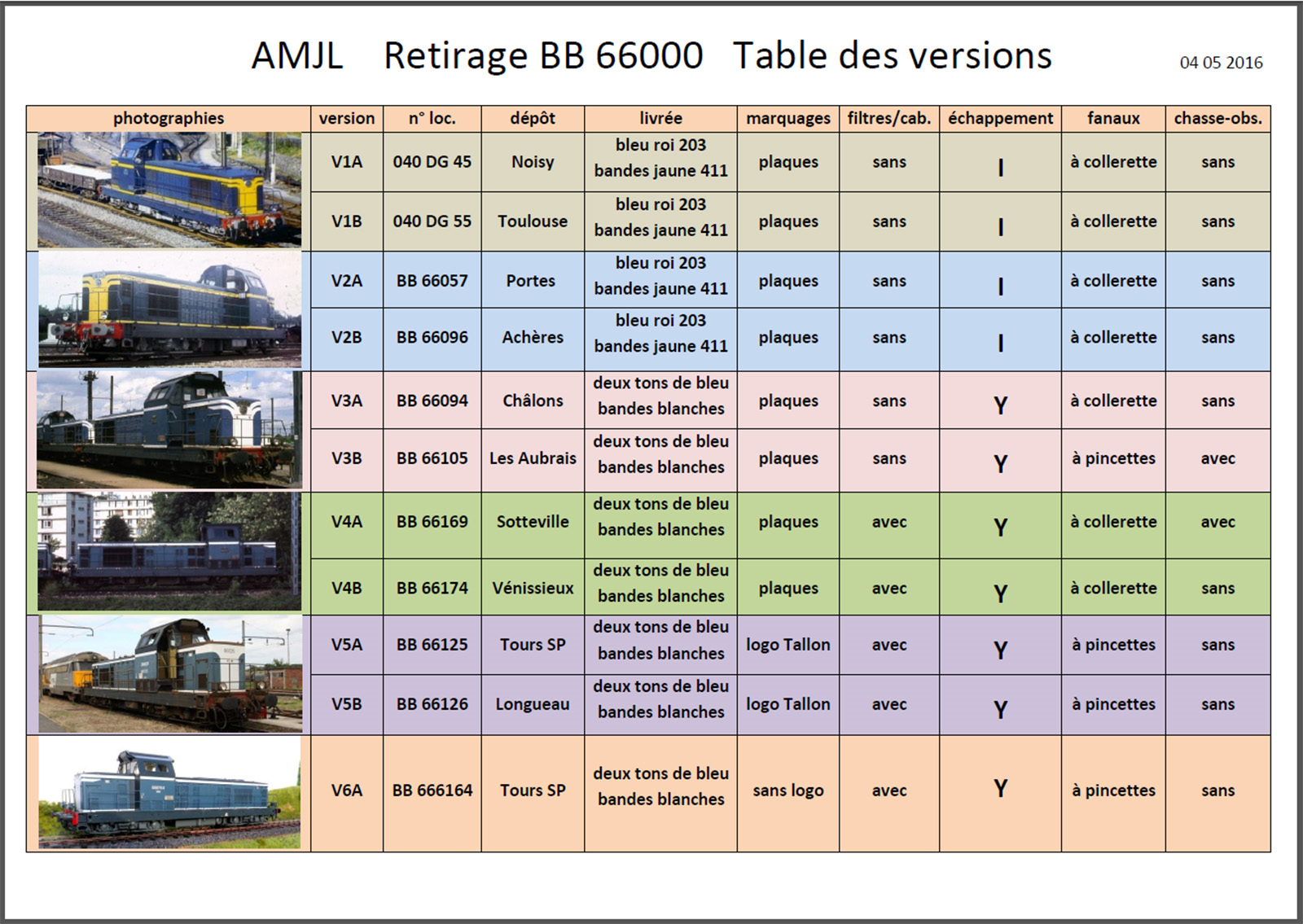Click the 'sans logo' cell in V6A row
This screenshot has width=1303, height=924.
(788, 790)
